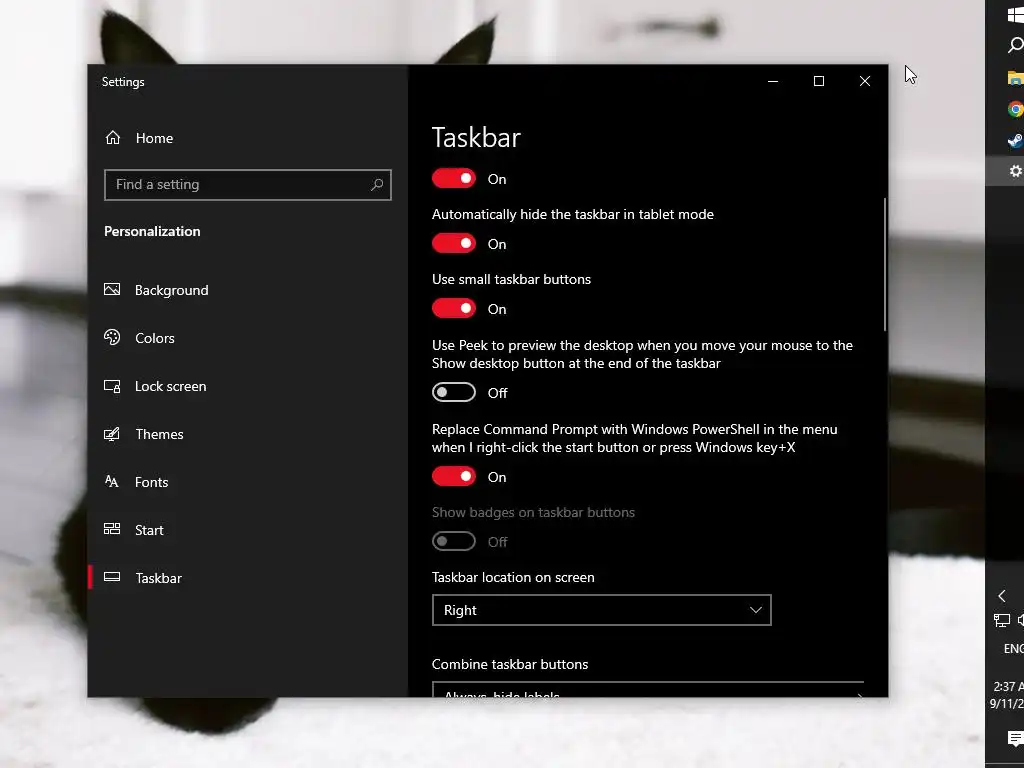Minimize the Settings window
The height and width of the screenshot is (768, 1024).
coord(773,81)
